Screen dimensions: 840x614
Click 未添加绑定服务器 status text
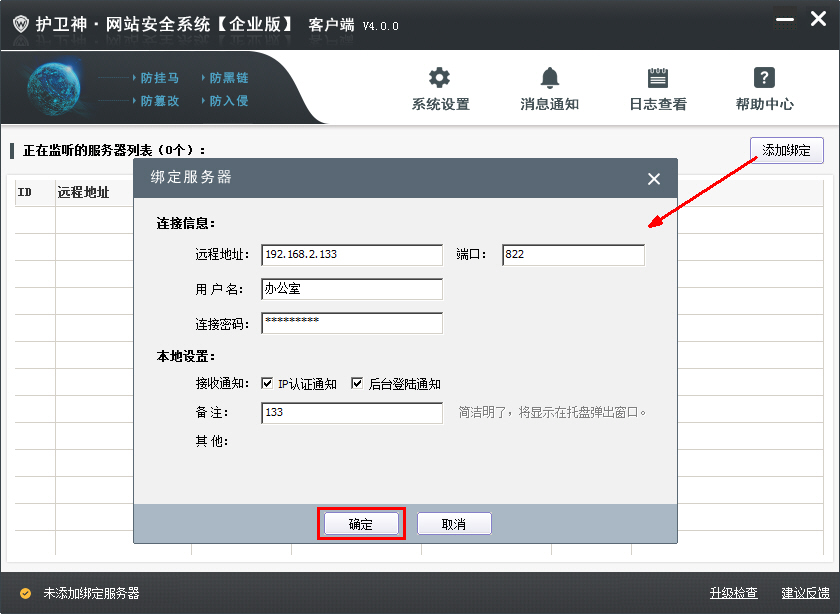pyautogui.click(x=91, y=593)
